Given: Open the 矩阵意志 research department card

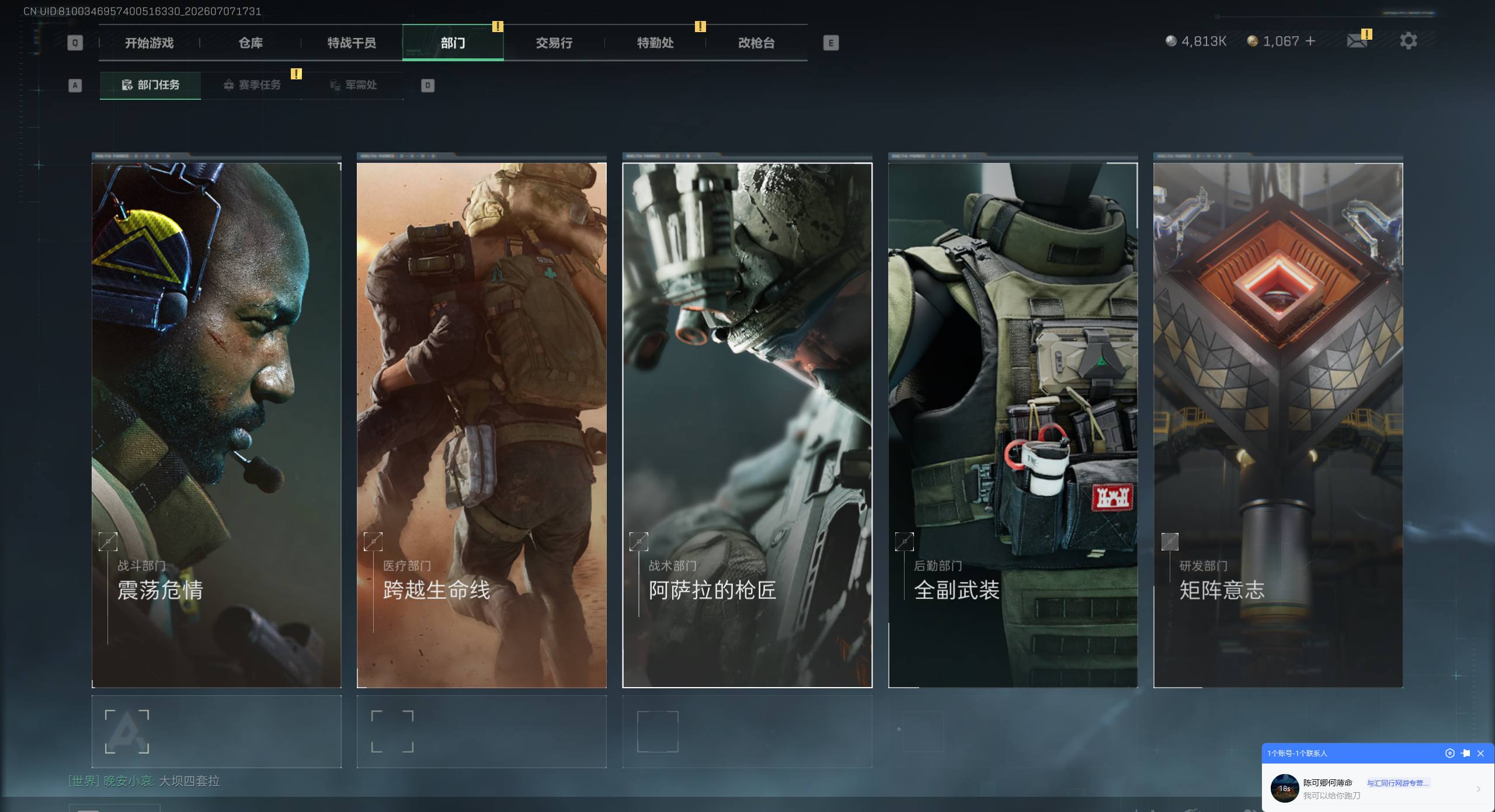Looking at the screenshot, I should click(x=1278, y=425).
